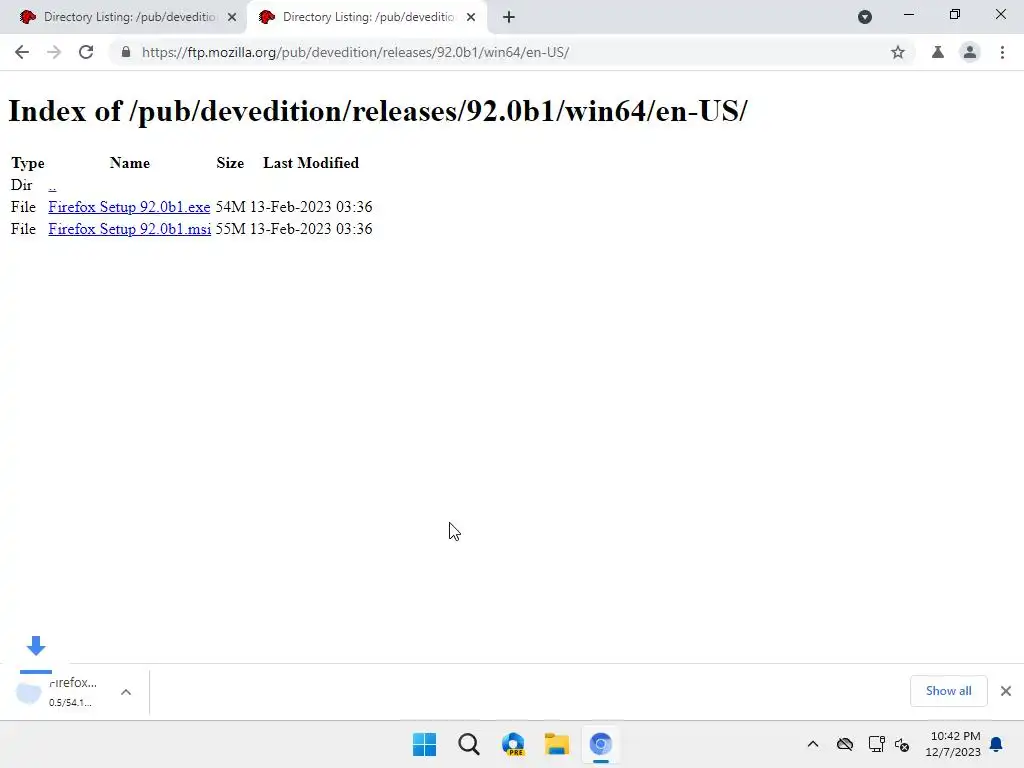Viewport: 1024px width, 768px height.
Task: Restore down the Chrome window
Action: coord(955,14)
